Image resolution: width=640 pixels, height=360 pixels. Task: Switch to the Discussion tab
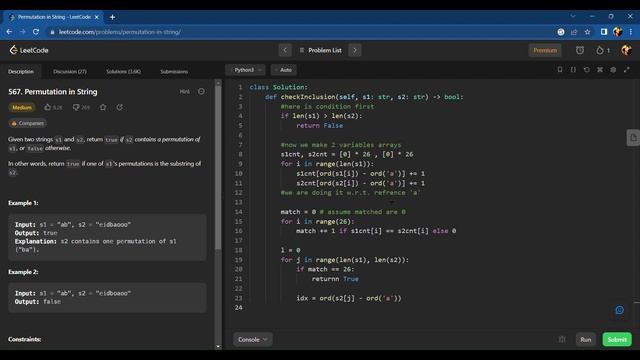pyautogui.click(x=70, y=71)
